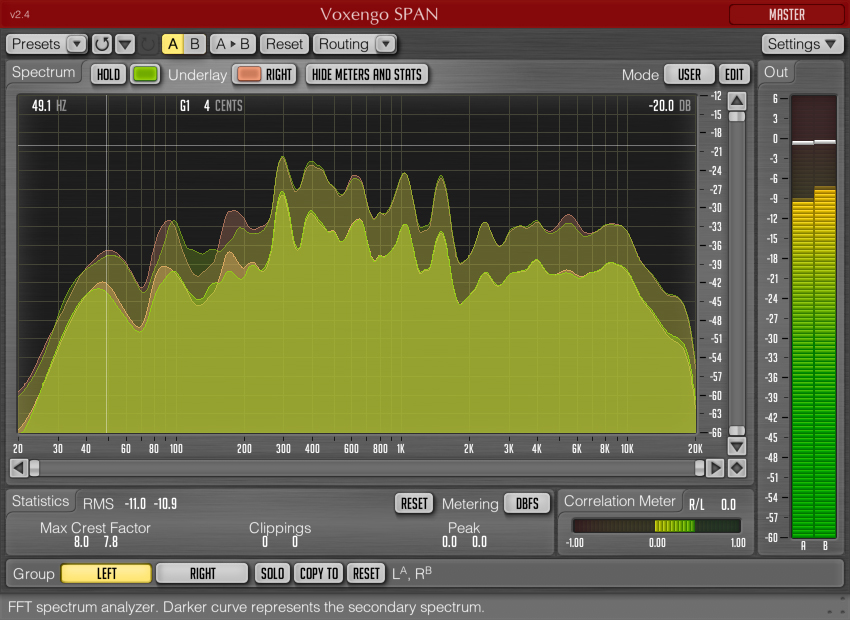
Task: Open the USER mode selector
Action: tap(689, 74)
